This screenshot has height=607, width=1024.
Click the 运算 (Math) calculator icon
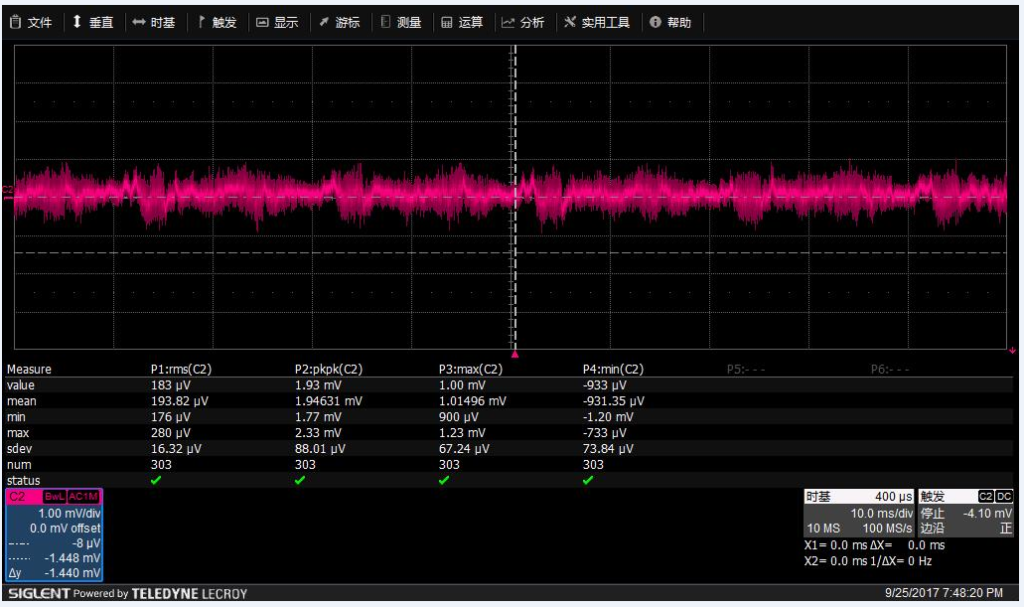point(447,22)
